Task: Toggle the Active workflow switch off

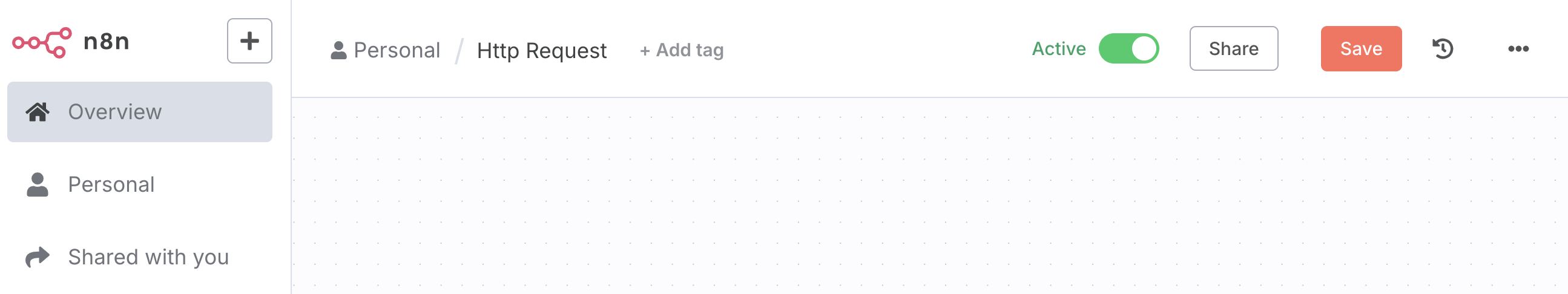Action: pyautogui.click(x=1128, y=48)
